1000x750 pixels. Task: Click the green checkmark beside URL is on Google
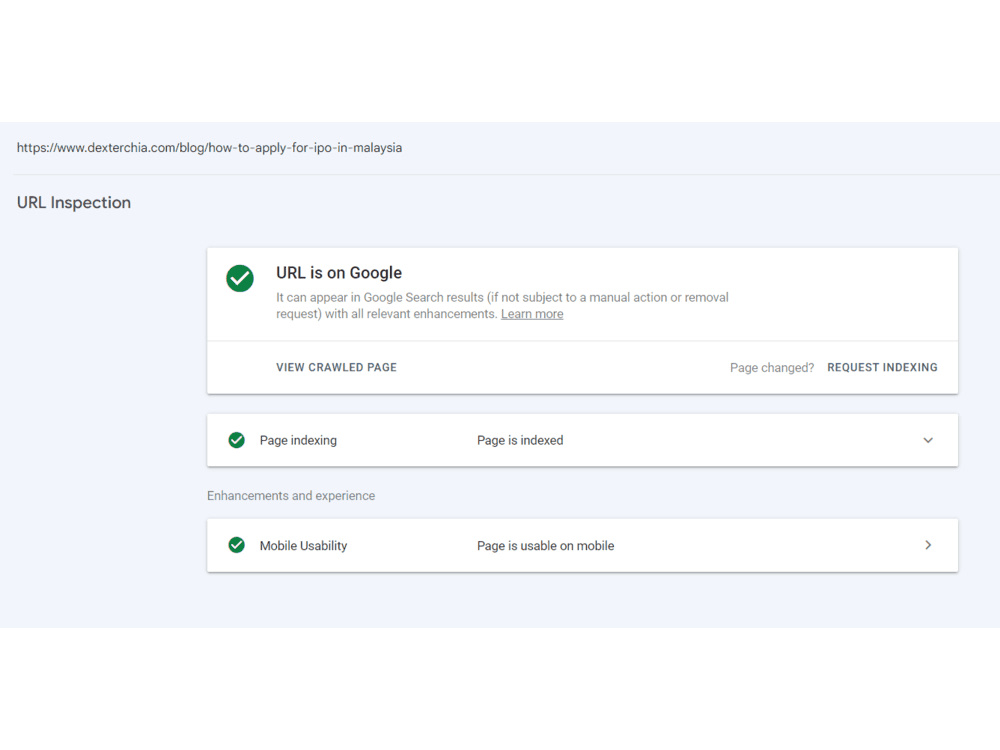[240, 278]
